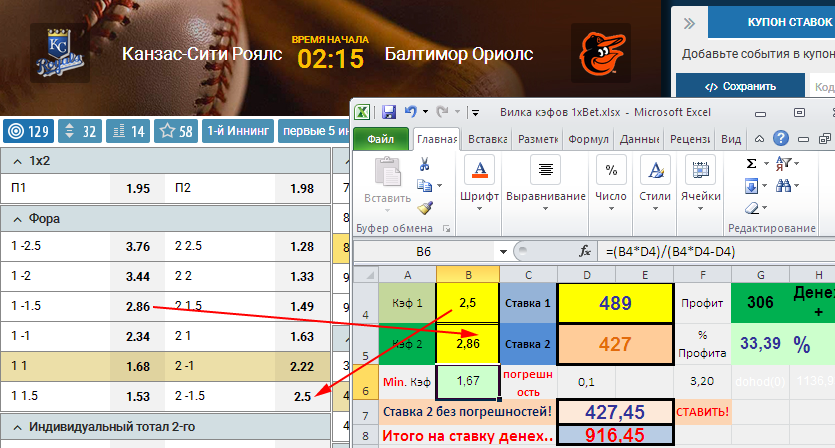Screen dimensions: 835x448
Task: Click the Сохранить coupon button
Action: [x=740, y=86]
